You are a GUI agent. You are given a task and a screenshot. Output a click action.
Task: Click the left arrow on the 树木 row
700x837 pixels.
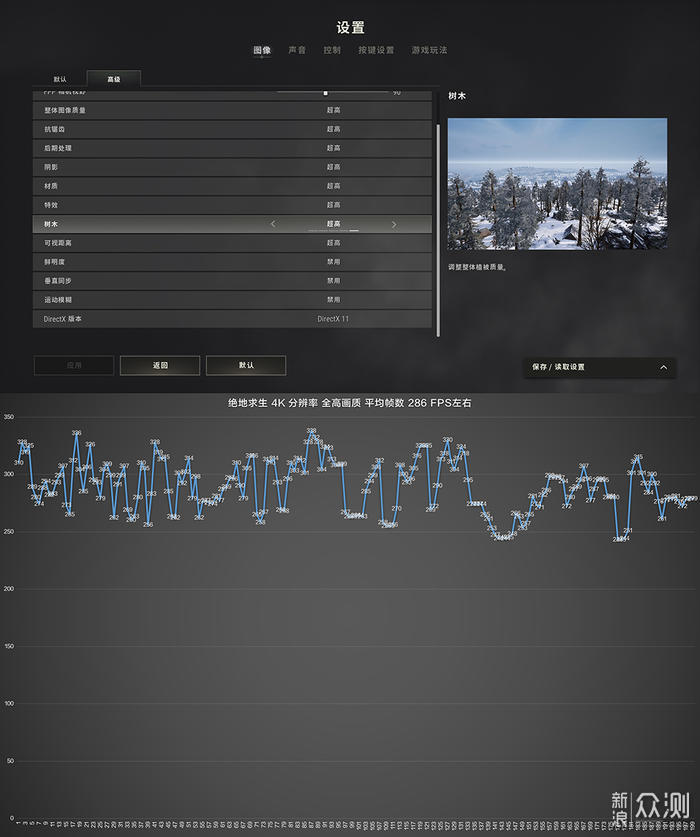coord(273,224)
